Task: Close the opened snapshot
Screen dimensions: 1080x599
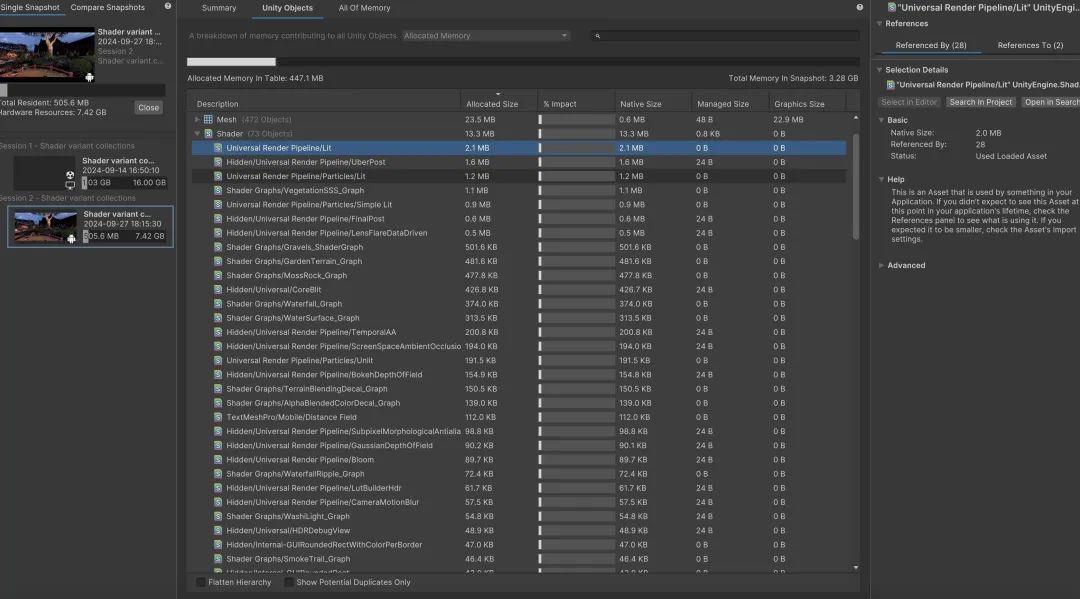Action: click(x=148, y=108)
